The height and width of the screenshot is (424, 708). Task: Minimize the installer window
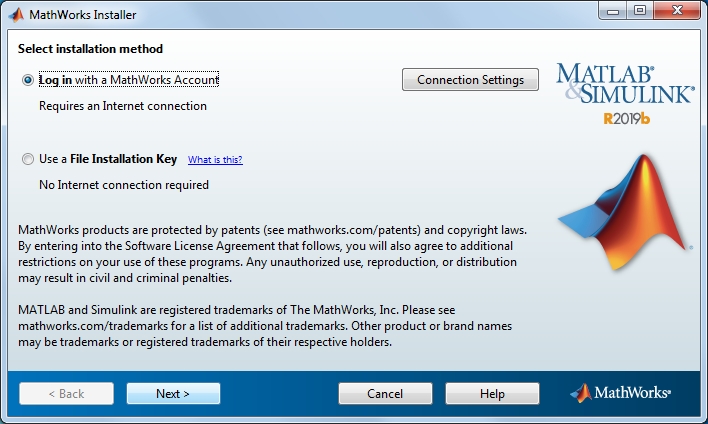(613, 11)
